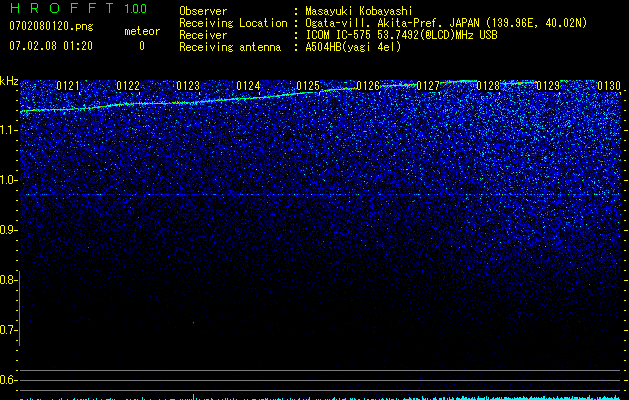629x400 pixels.
Task: Select the filename 0702080120.png
Action: pos(51,26)
